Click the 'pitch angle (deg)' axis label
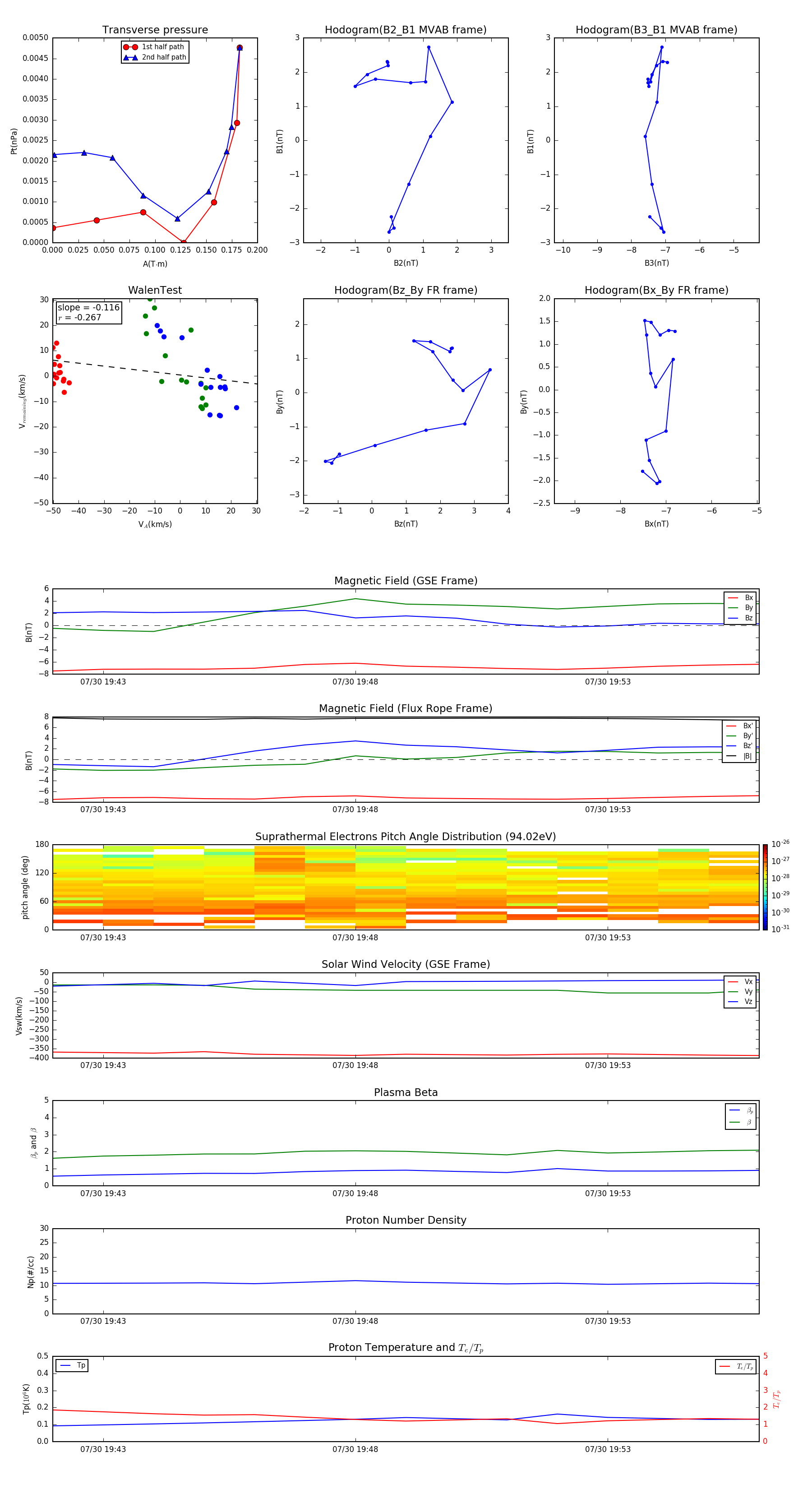The image size is (812, 1489). tap(25, 887)
